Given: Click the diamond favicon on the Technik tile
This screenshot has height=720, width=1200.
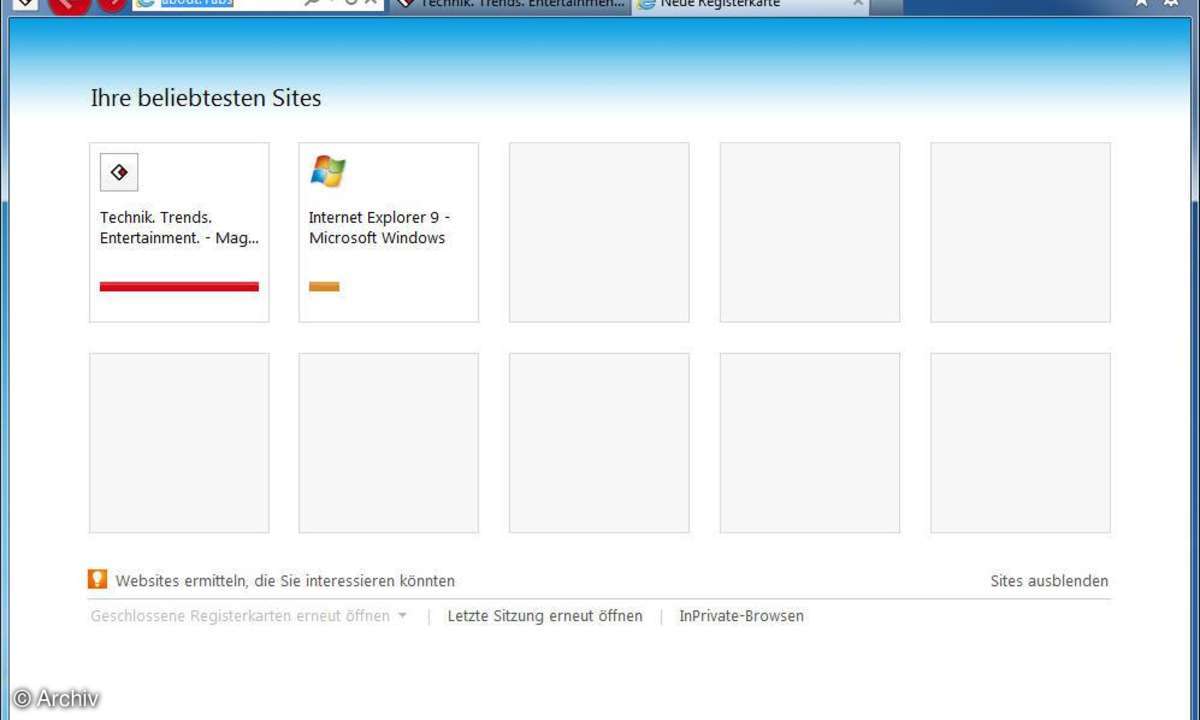Looking at the screenshot, I should (x=119, y=172).
